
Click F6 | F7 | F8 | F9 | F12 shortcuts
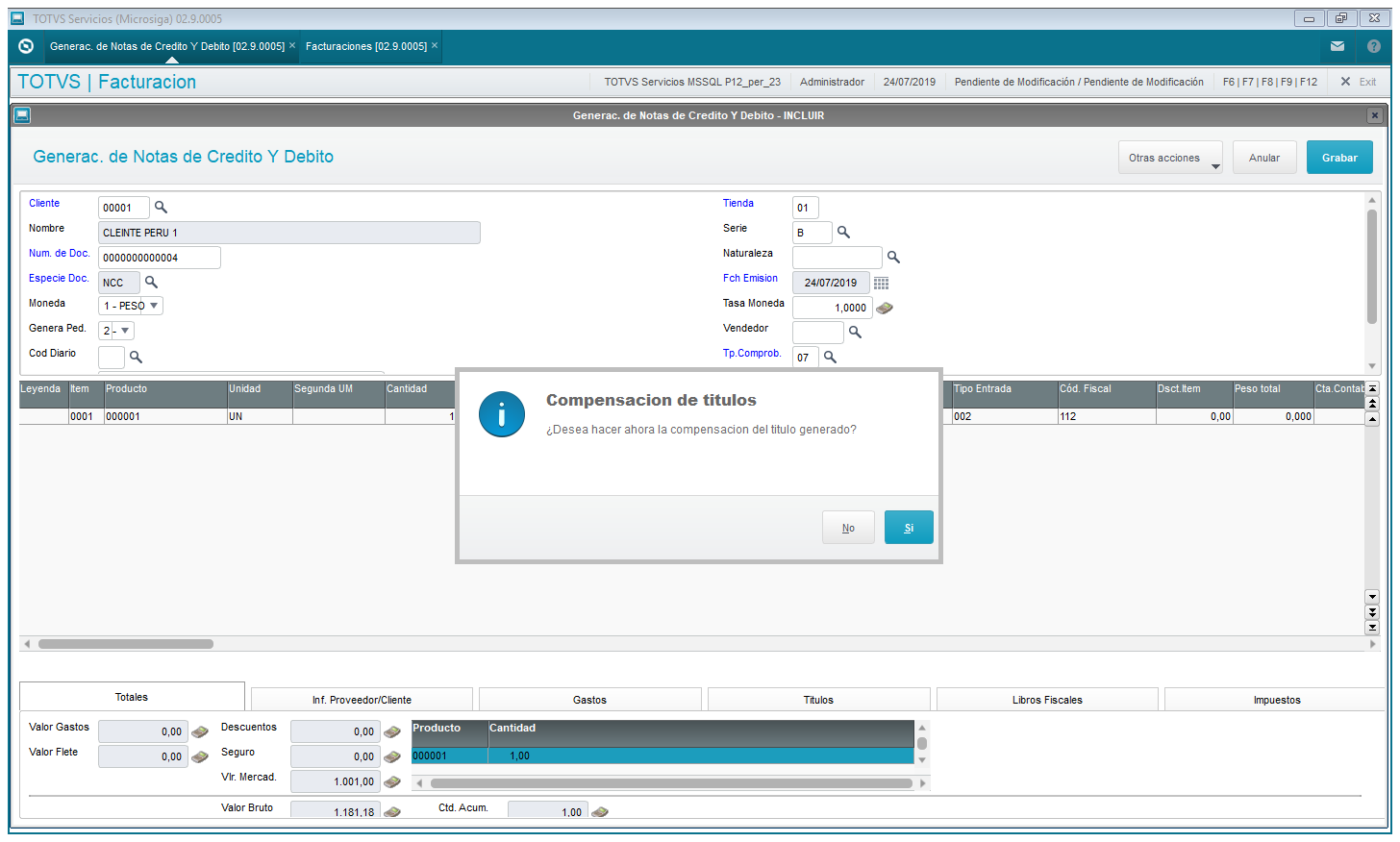pos(1270,82)
